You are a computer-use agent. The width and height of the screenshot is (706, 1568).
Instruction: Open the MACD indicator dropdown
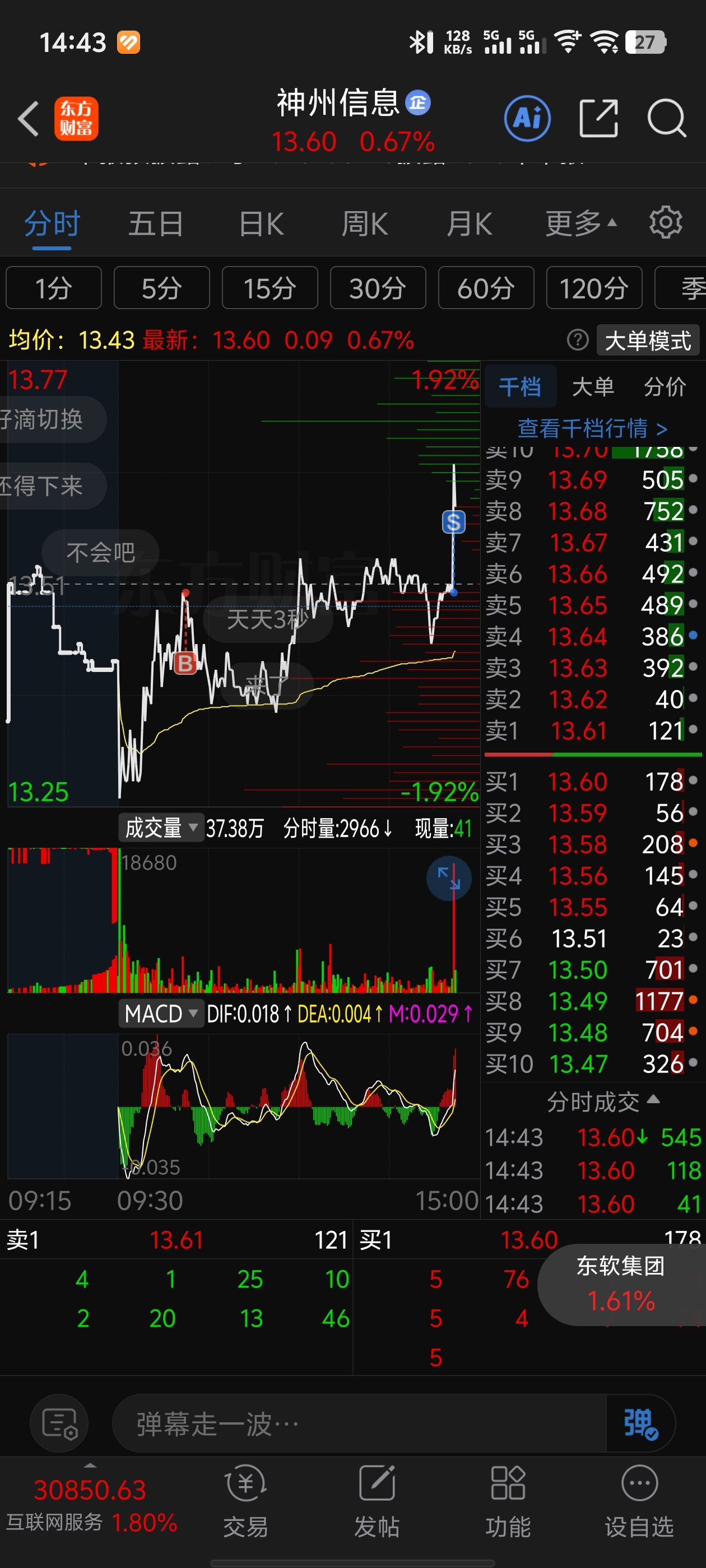[x=161, y=1014]
